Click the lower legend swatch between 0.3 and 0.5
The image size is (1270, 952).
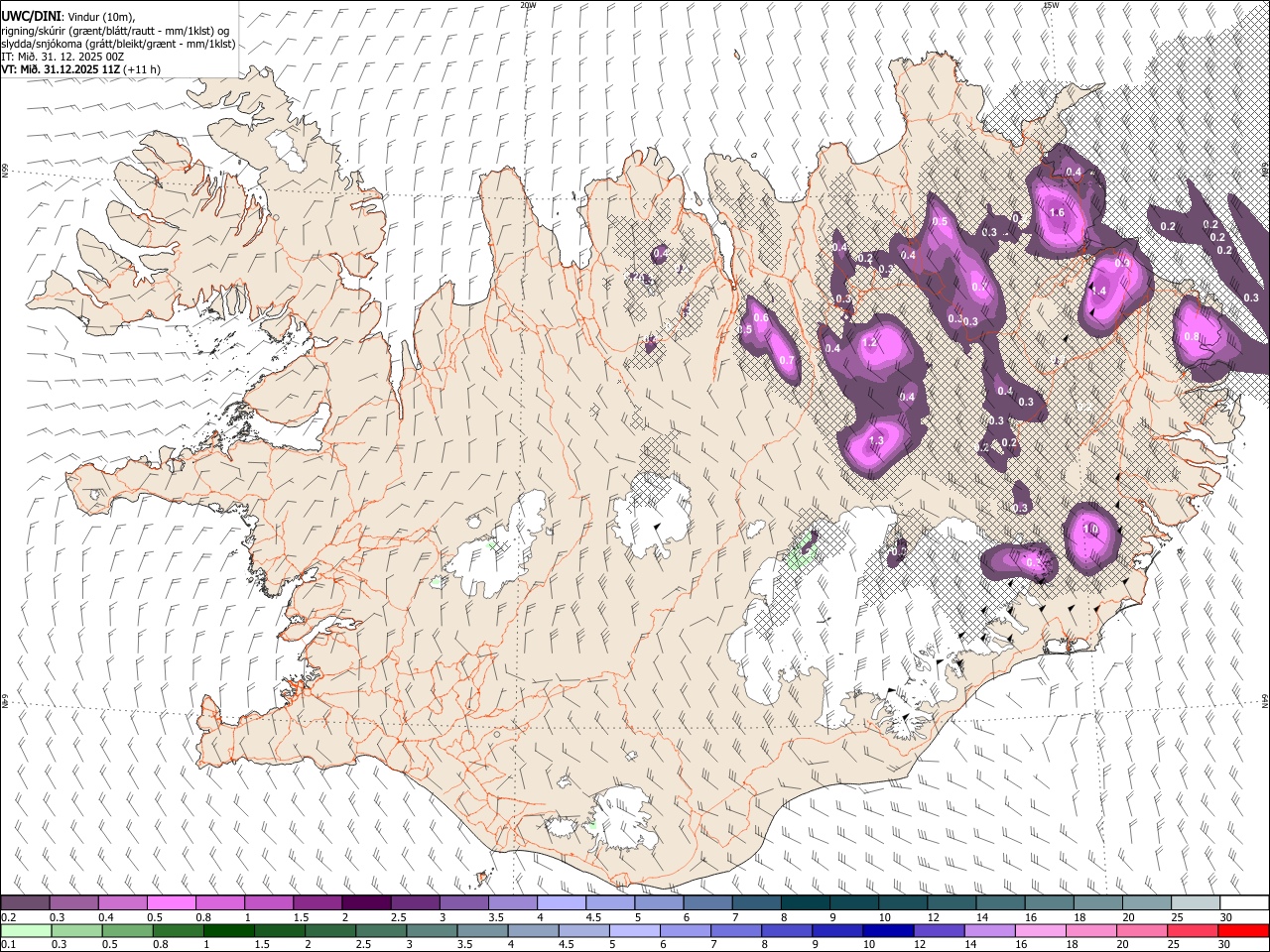[74, 930]
